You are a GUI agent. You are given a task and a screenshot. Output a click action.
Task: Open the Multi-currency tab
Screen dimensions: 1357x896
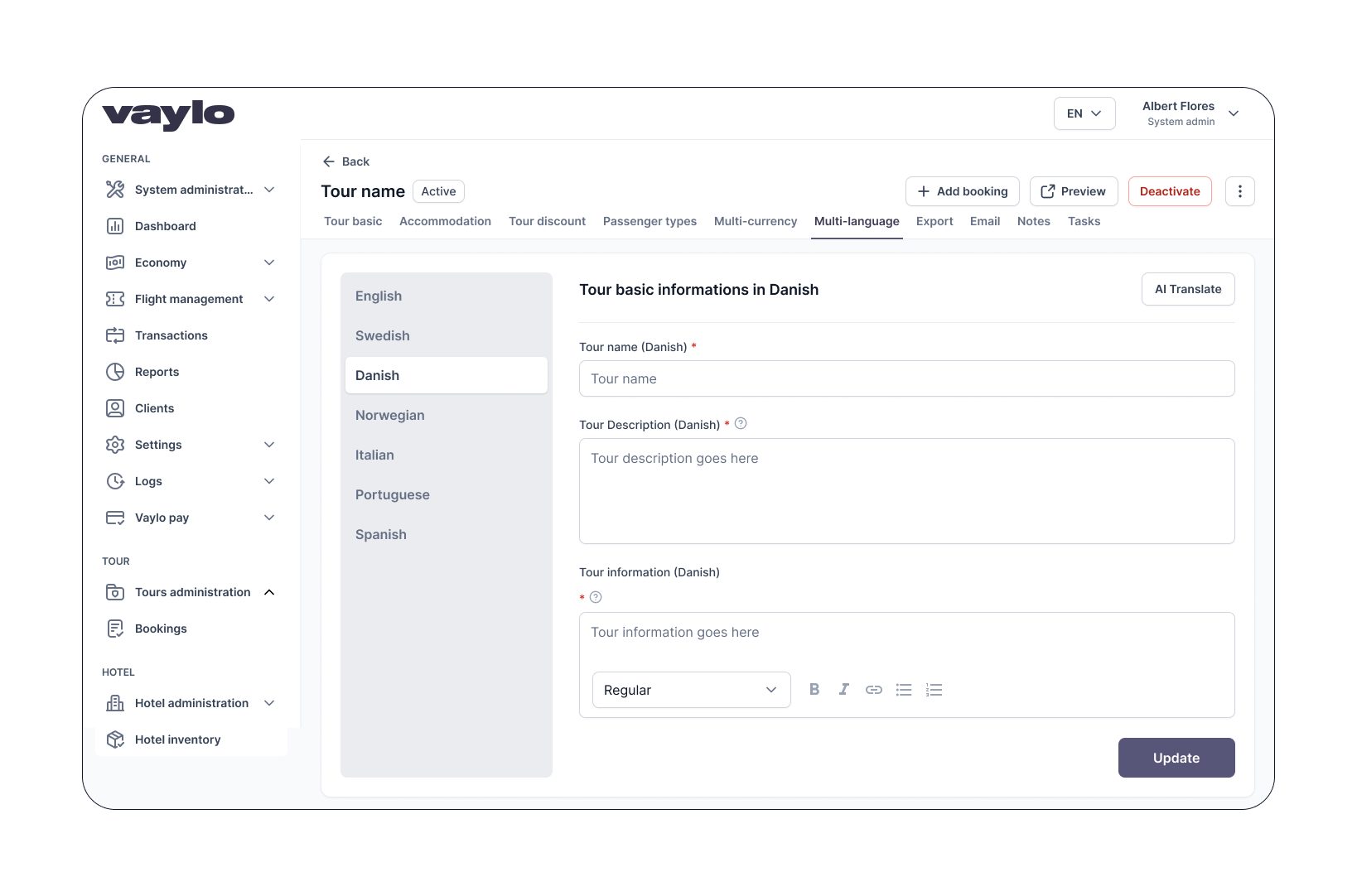(755, 221)
